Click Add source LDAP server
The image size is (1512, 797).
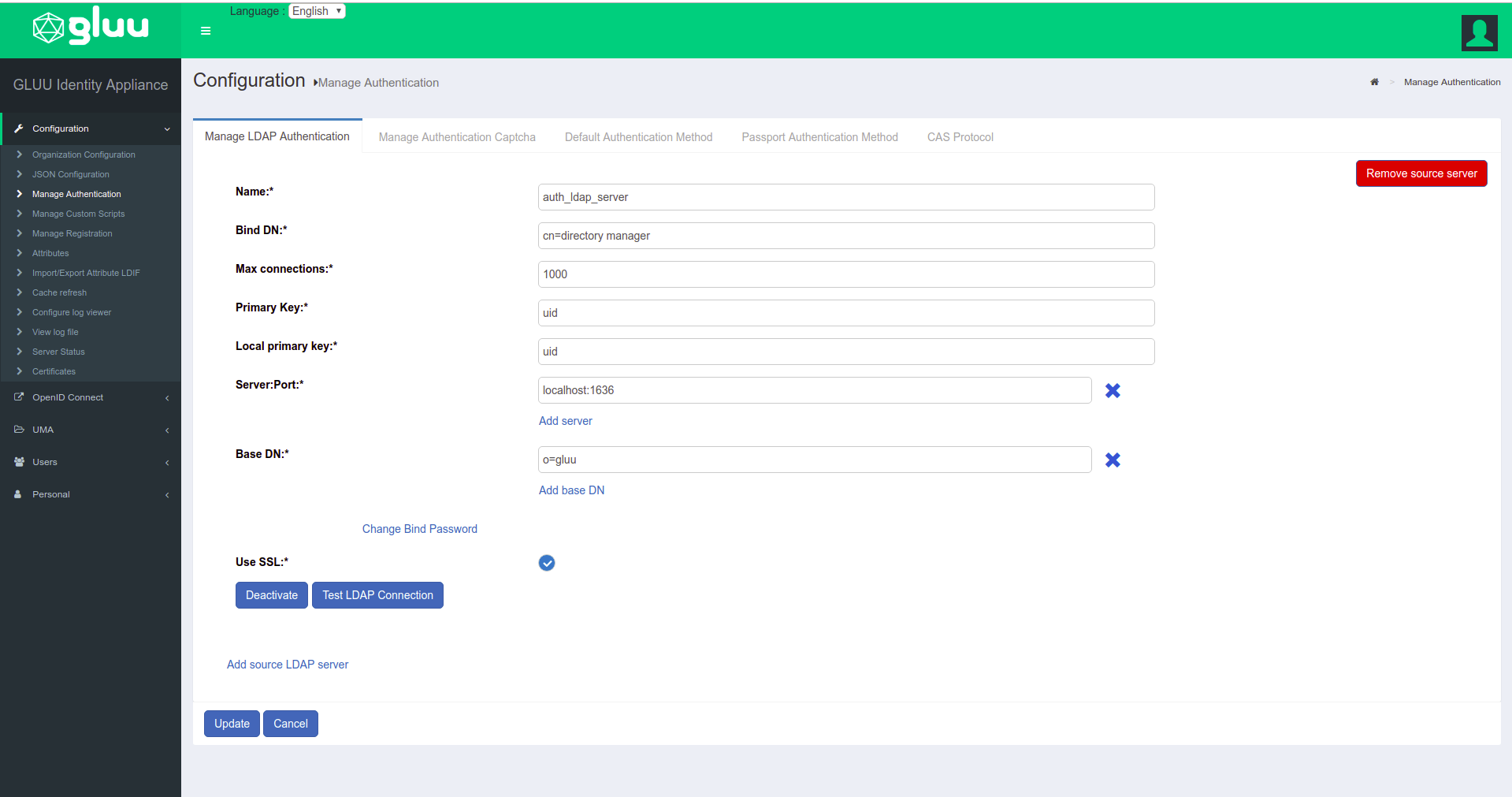pos(288,665)
